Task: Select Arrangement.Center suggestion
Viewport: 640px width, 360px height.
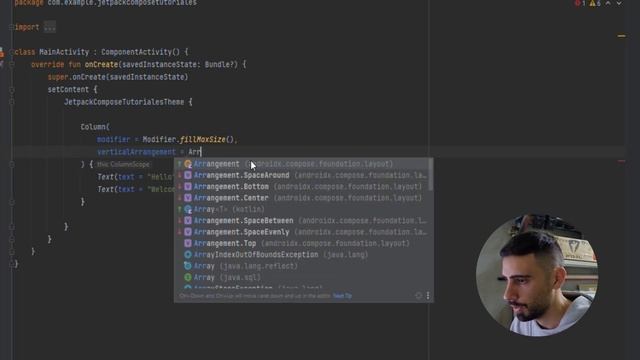Action: (x=302, y=198)
